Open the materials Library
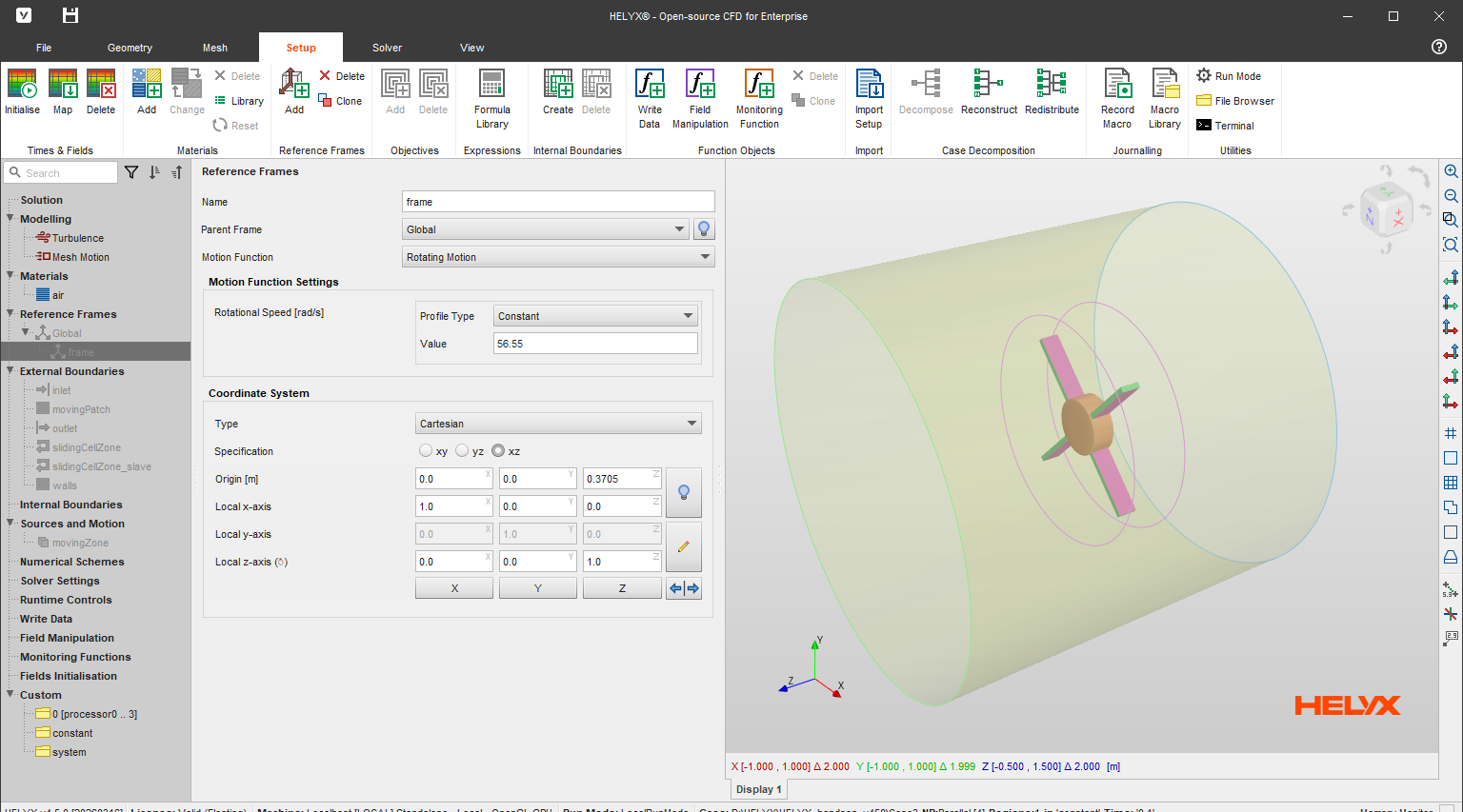This screenshot has height=812, width=1463. [238, 101]
